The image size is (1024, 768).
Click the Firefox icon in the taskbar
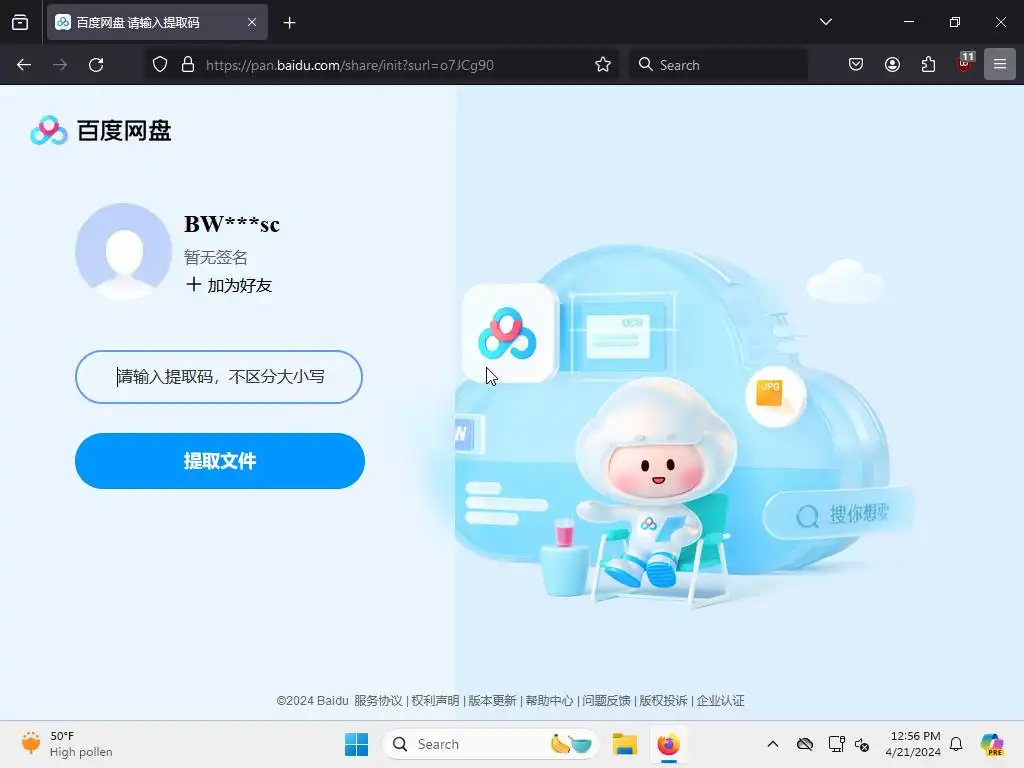(x=668, y=744)
